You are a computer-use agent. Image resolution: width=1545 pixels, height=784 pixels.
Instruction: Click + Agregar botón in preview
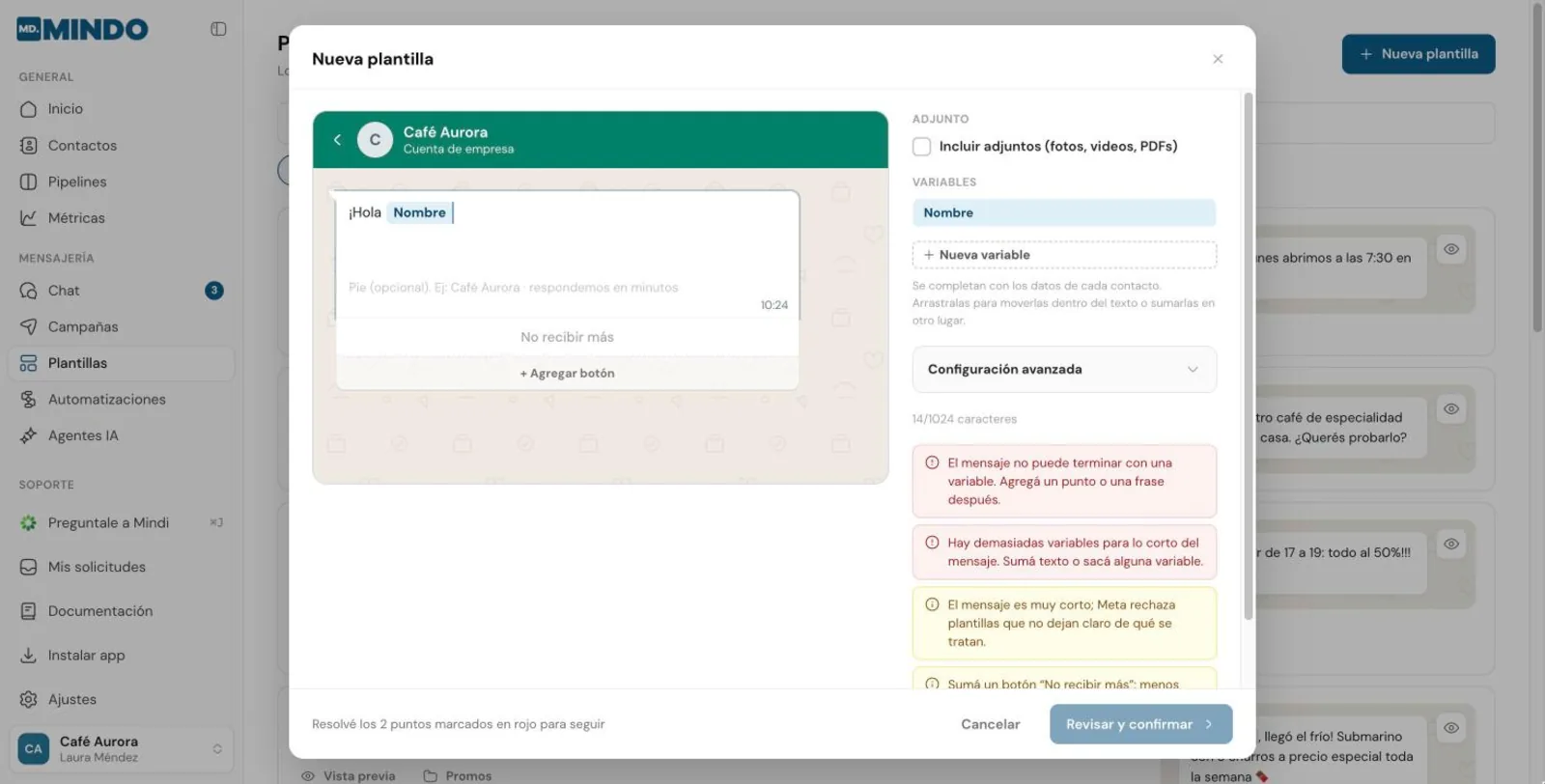(x=567, y=374)
